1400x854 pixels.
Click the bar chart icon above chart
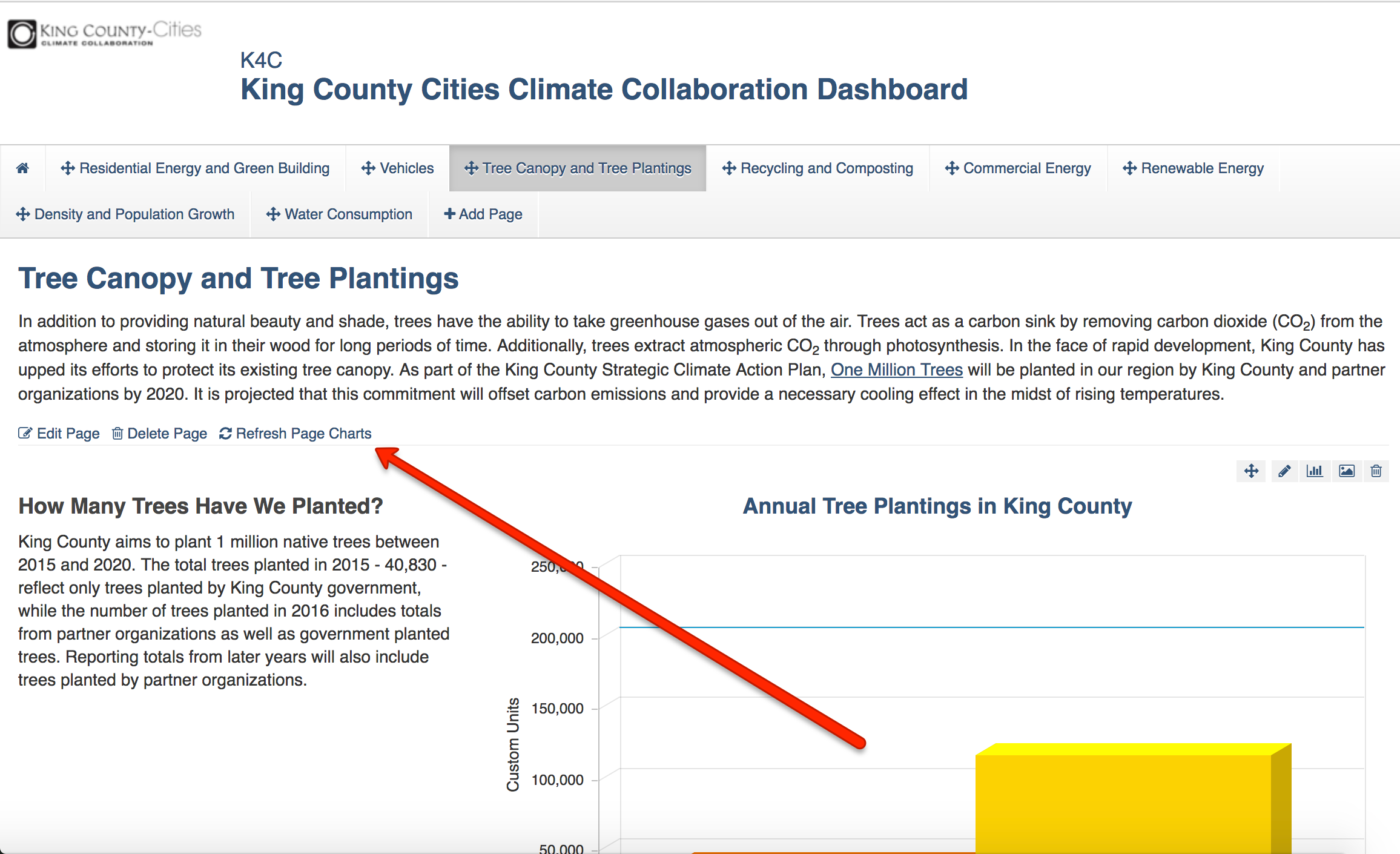[1315, 471]
